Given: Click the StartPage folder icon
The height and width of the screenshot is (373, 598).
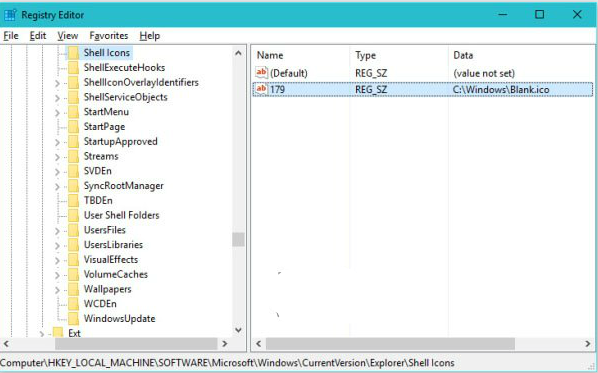Looking at the screenshot, I should 73,127.
